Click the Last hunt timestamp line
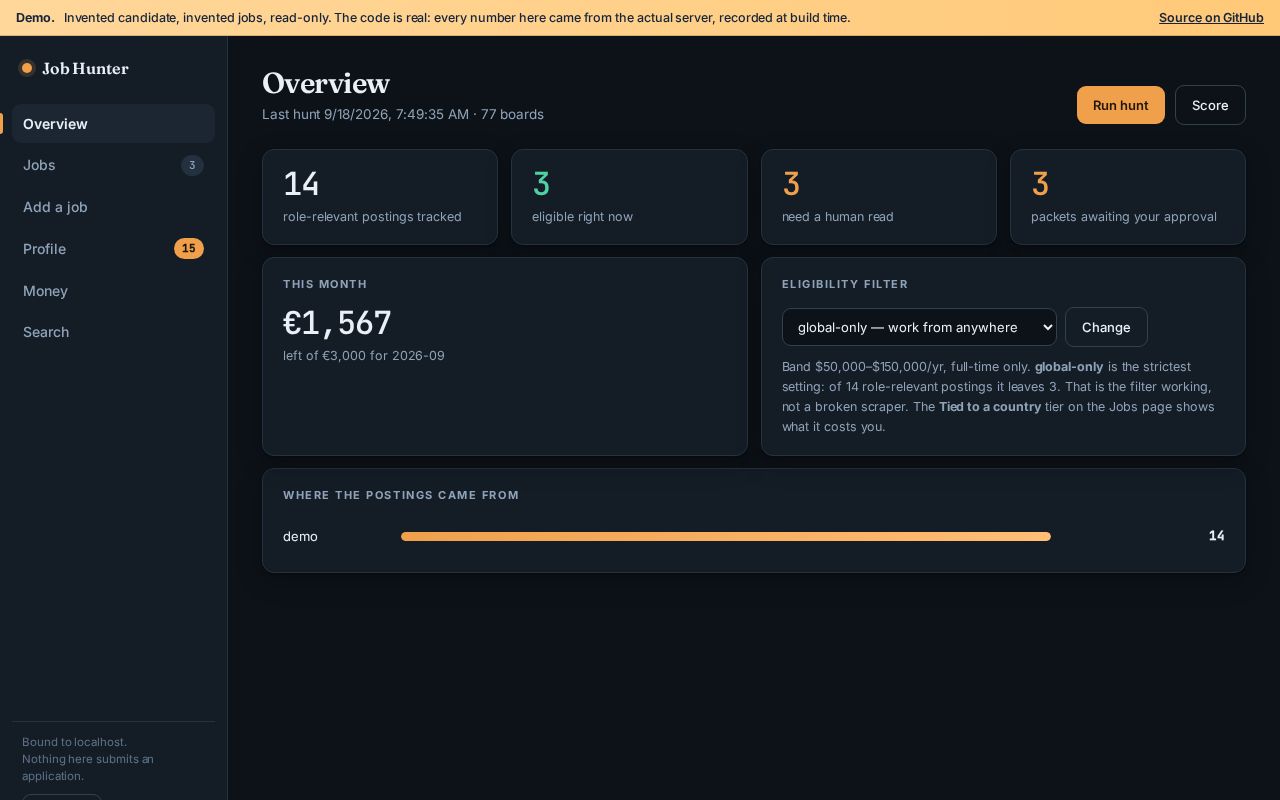Screen dimensions: 1280x800 pos(403,114)
